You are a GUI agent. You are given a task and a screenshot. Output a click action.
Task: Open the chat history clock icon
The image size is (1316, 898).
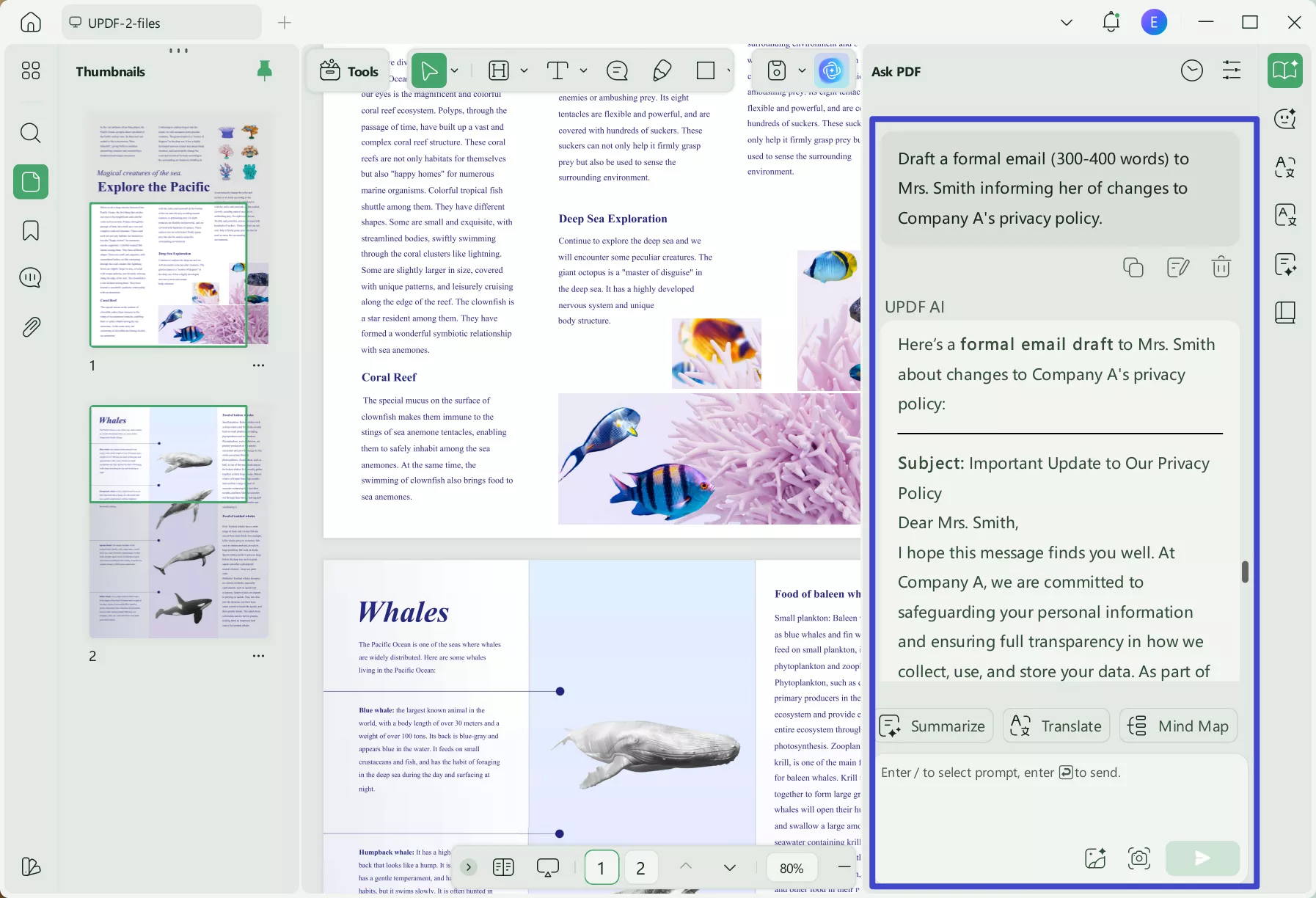pos(1192,70)
